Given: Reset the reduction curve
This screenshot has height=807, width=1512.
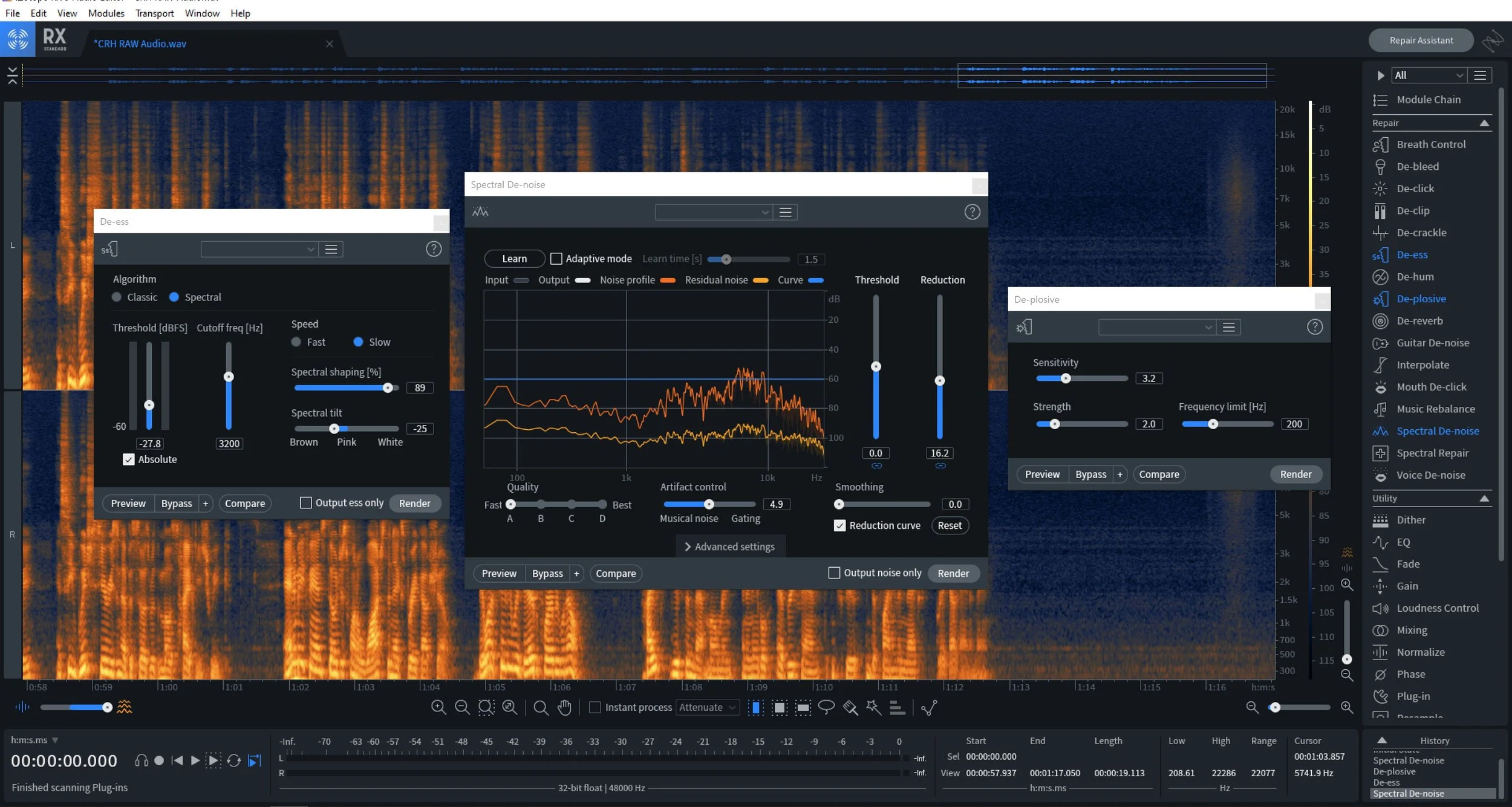Looking at the screenshot, I should (x=950, y=525).
